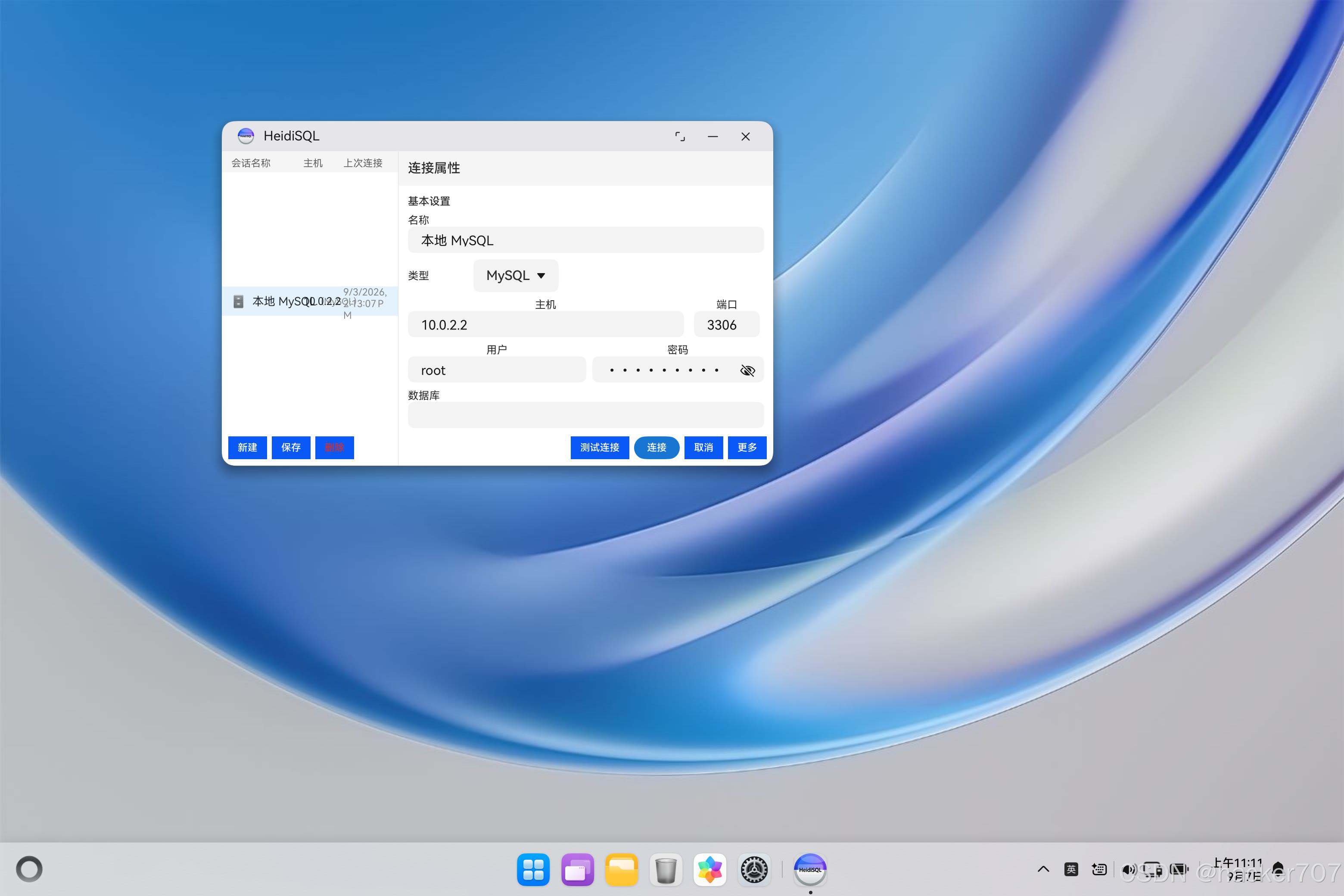Click the battery status tray icon
The image size is (1344, 896).
(1179, 869)
